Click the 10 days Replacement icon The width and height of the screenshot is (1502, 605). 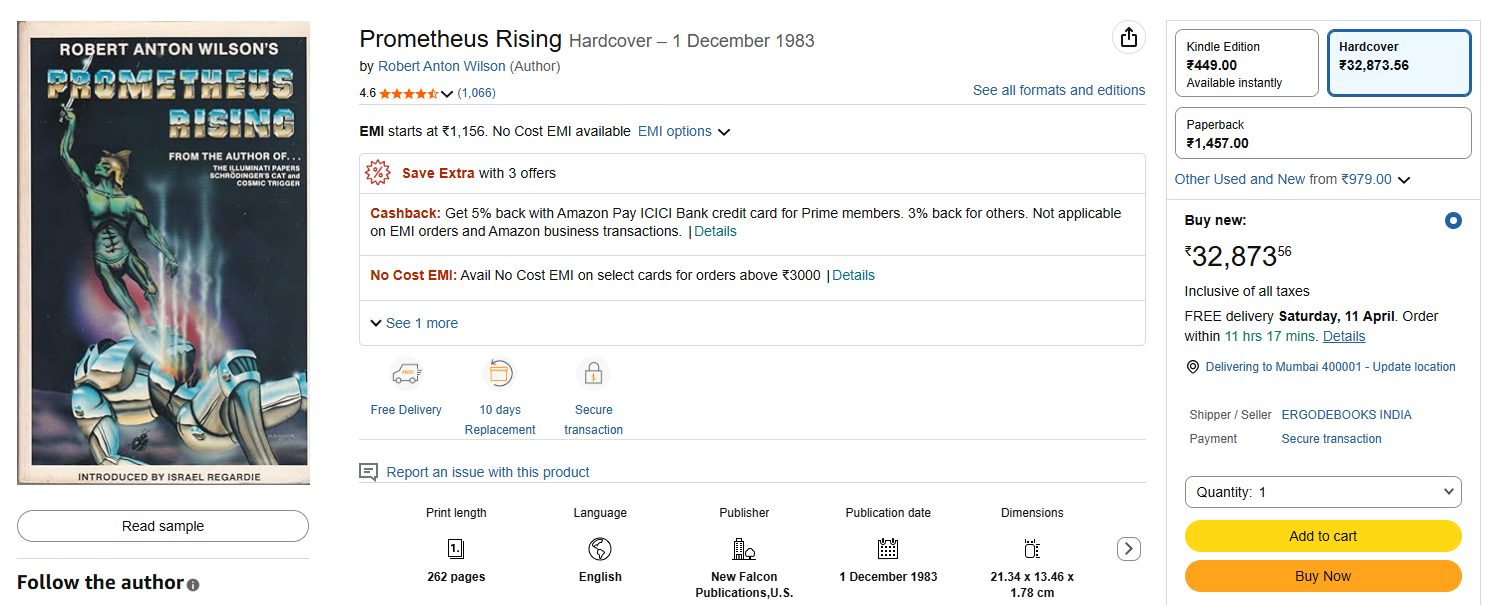[499, 374]
